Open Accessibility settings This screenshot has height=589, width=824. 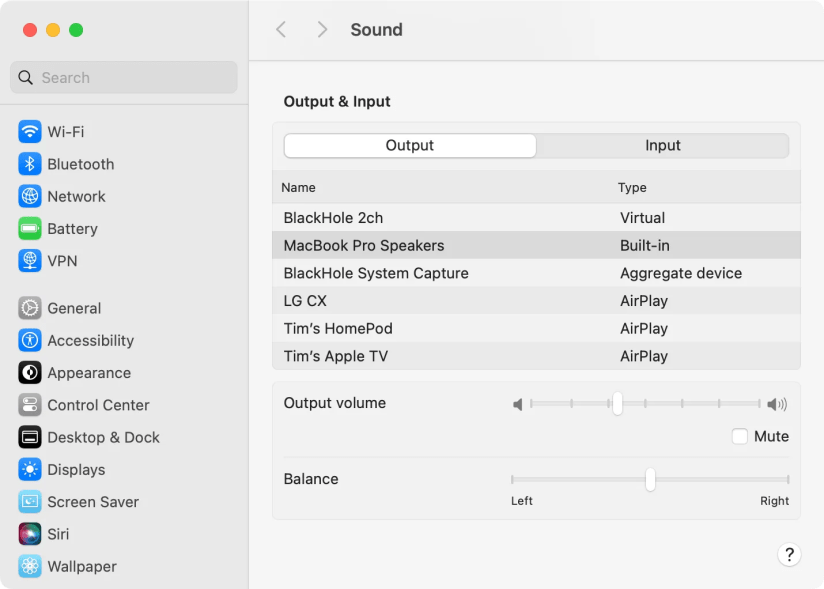[x=90, y=341]
